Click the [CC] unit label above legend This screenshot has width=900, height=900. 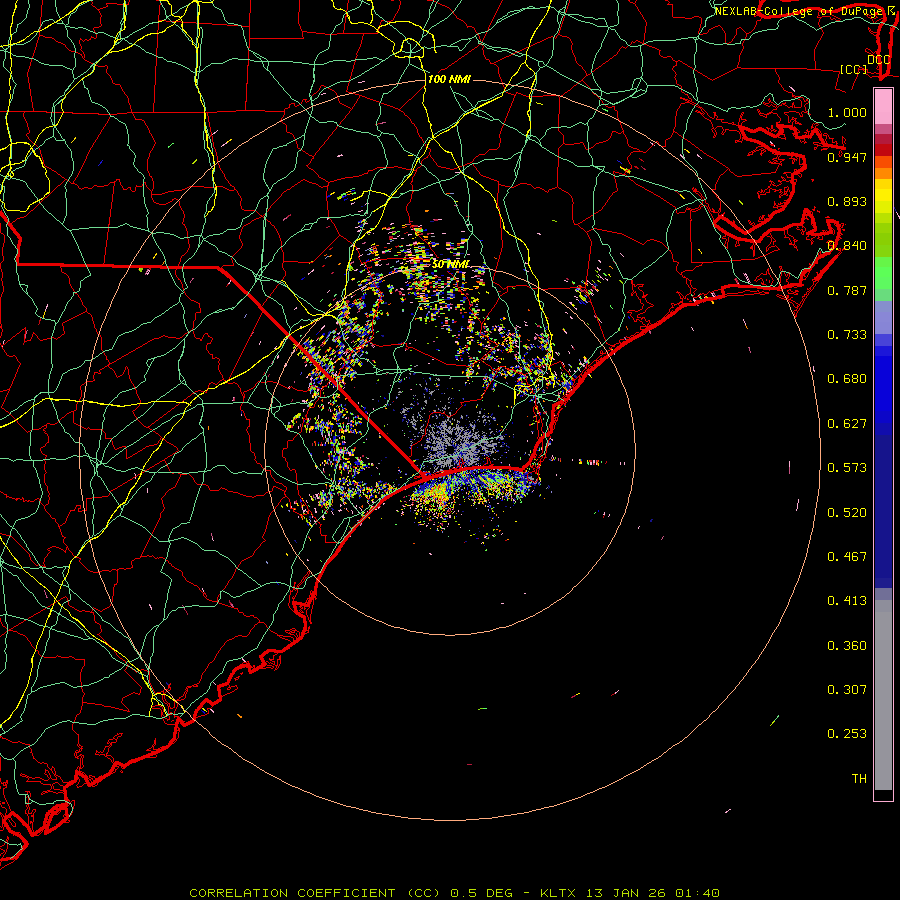click(x=854, y=69)
